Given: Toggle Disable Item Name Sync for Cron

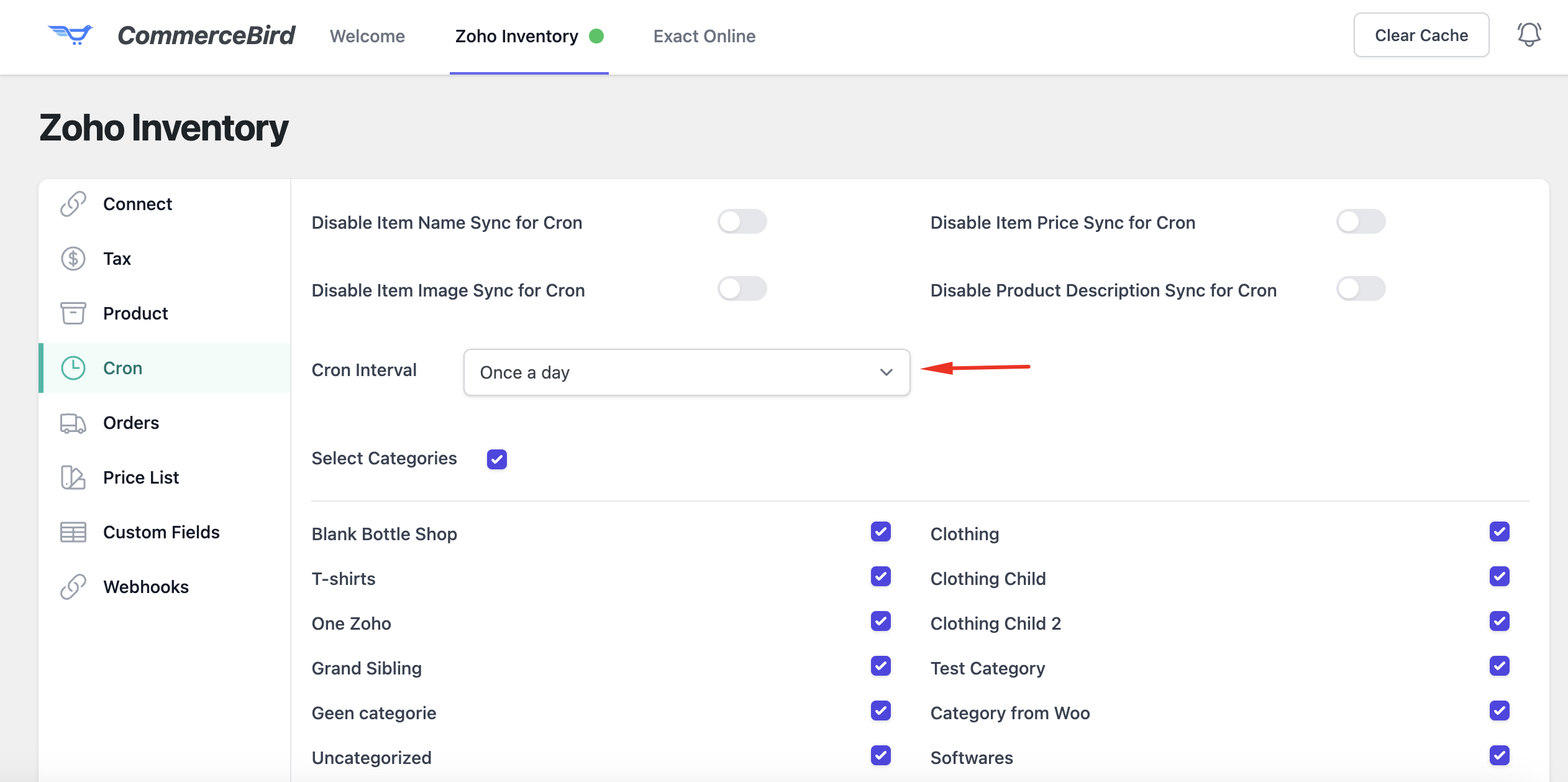Looking at the screenshot, I should pos(742,222).
